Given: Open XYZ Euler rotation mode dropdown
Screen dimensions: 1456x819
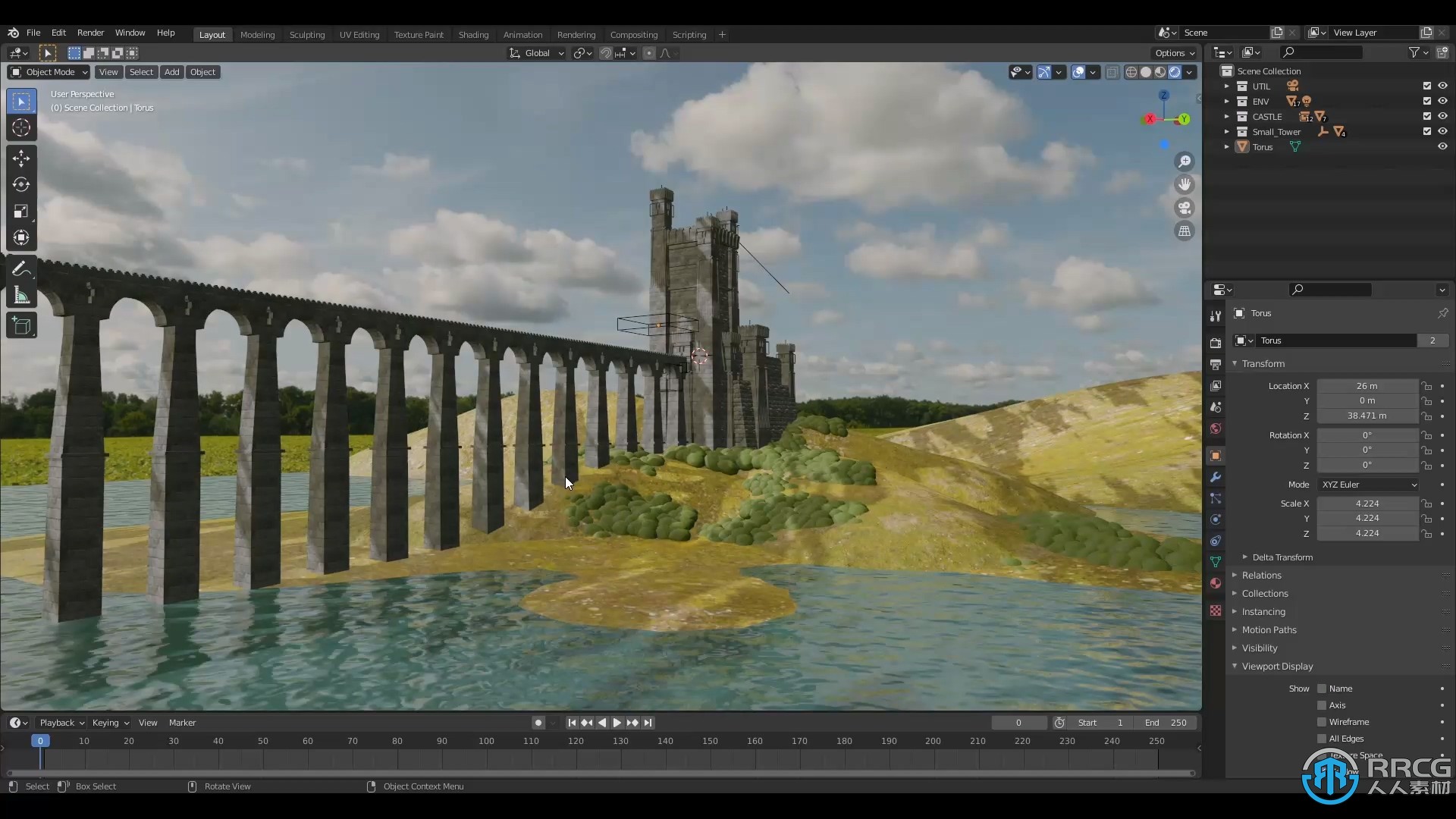Looking at the screenshot, I should 1368,485.
